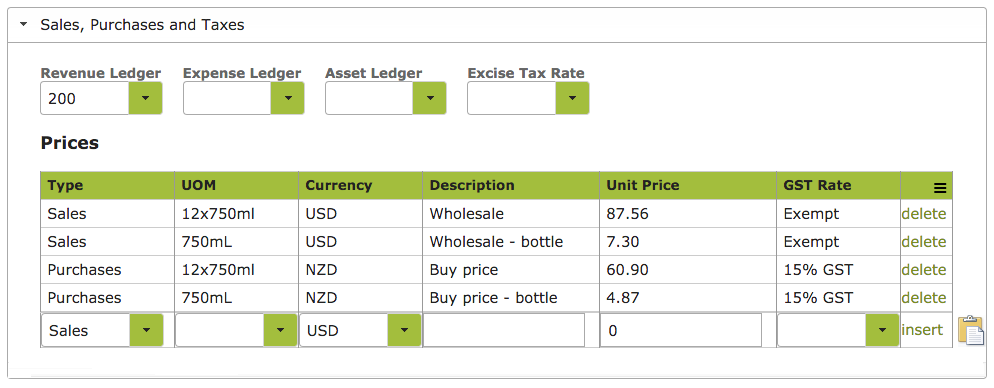Open the Asset Ledger dropdown arrow
994x388 pixels.
click(x=429, y=98)
